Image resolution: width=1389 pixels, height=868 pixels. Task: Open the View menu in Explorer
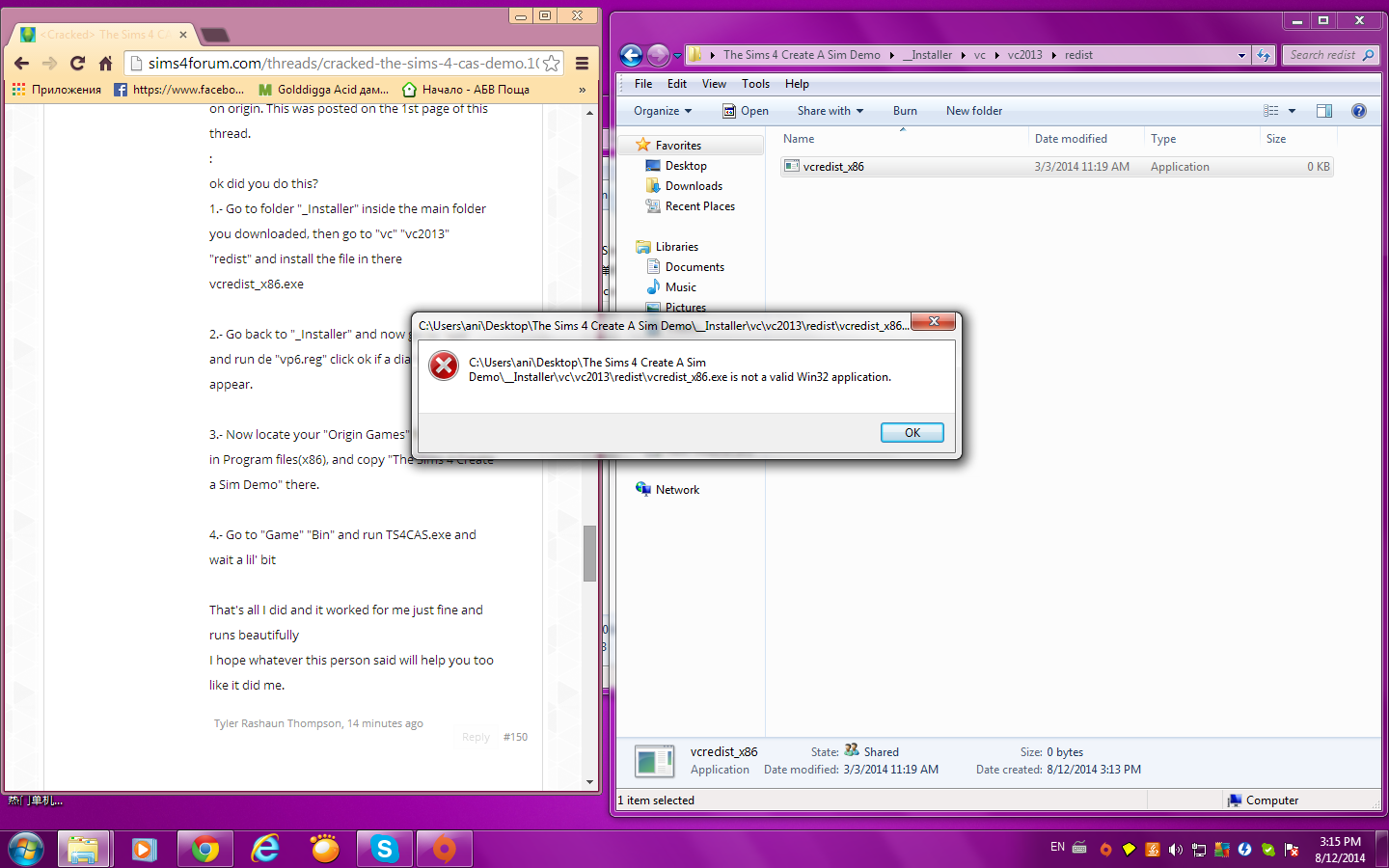point(714,84)
